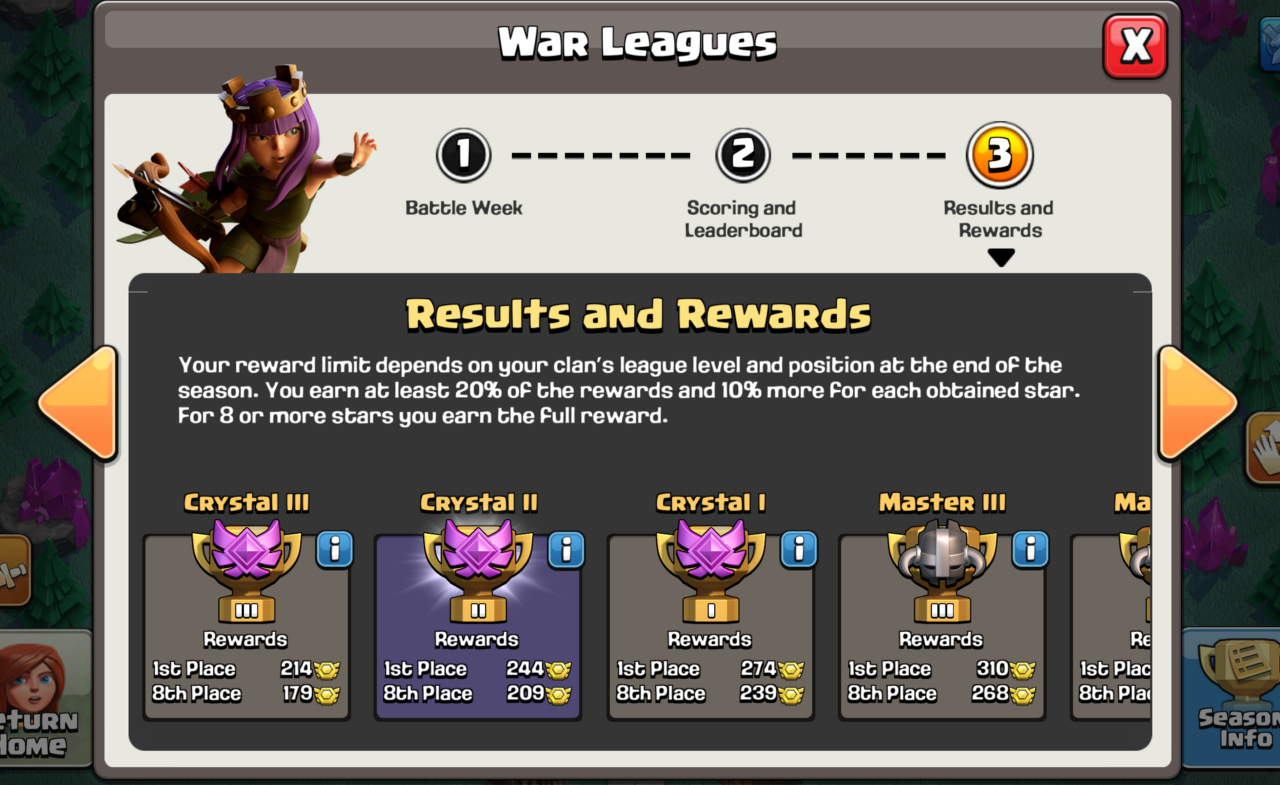This screenshot has width=1280, height=785.
Task: Show previous page with left arrow
Action: (78, 403)
